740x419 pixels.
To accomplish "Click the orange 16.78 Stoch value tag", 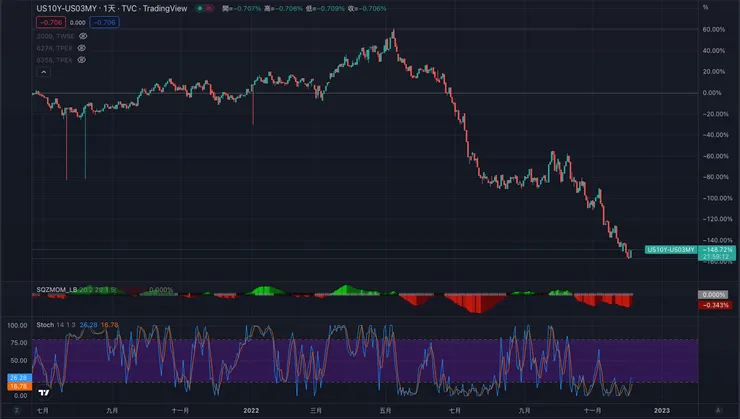I will coord(19,386).
